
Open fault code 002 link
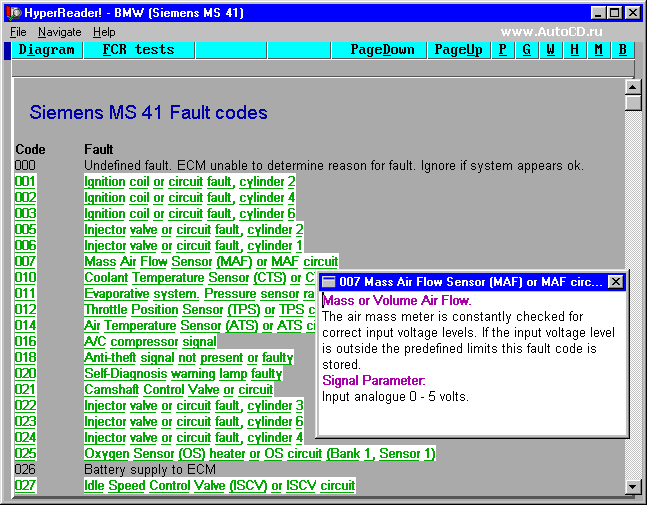pos(26,198)
